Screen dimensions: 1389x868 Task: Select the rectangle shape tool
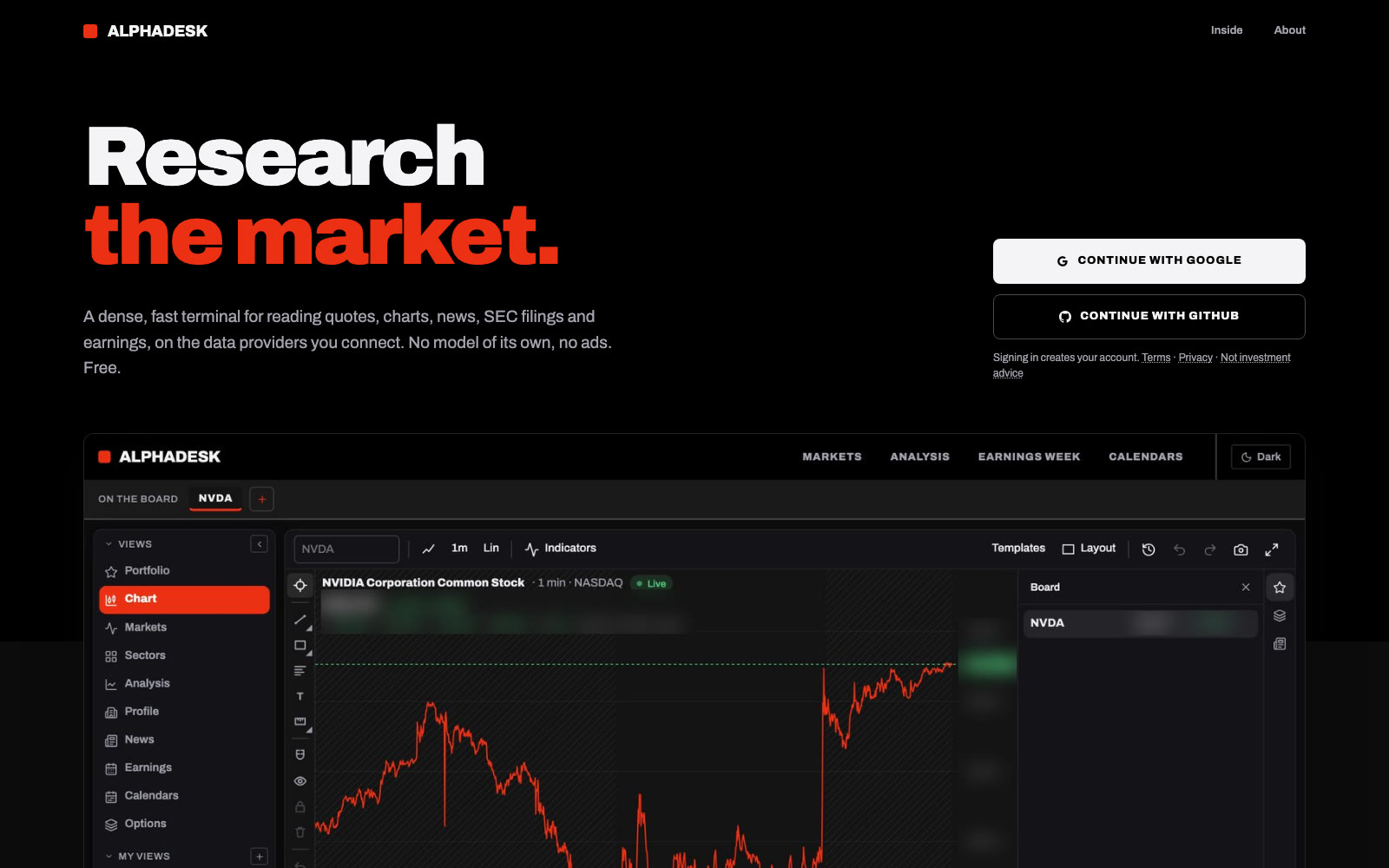click(300, 646)
